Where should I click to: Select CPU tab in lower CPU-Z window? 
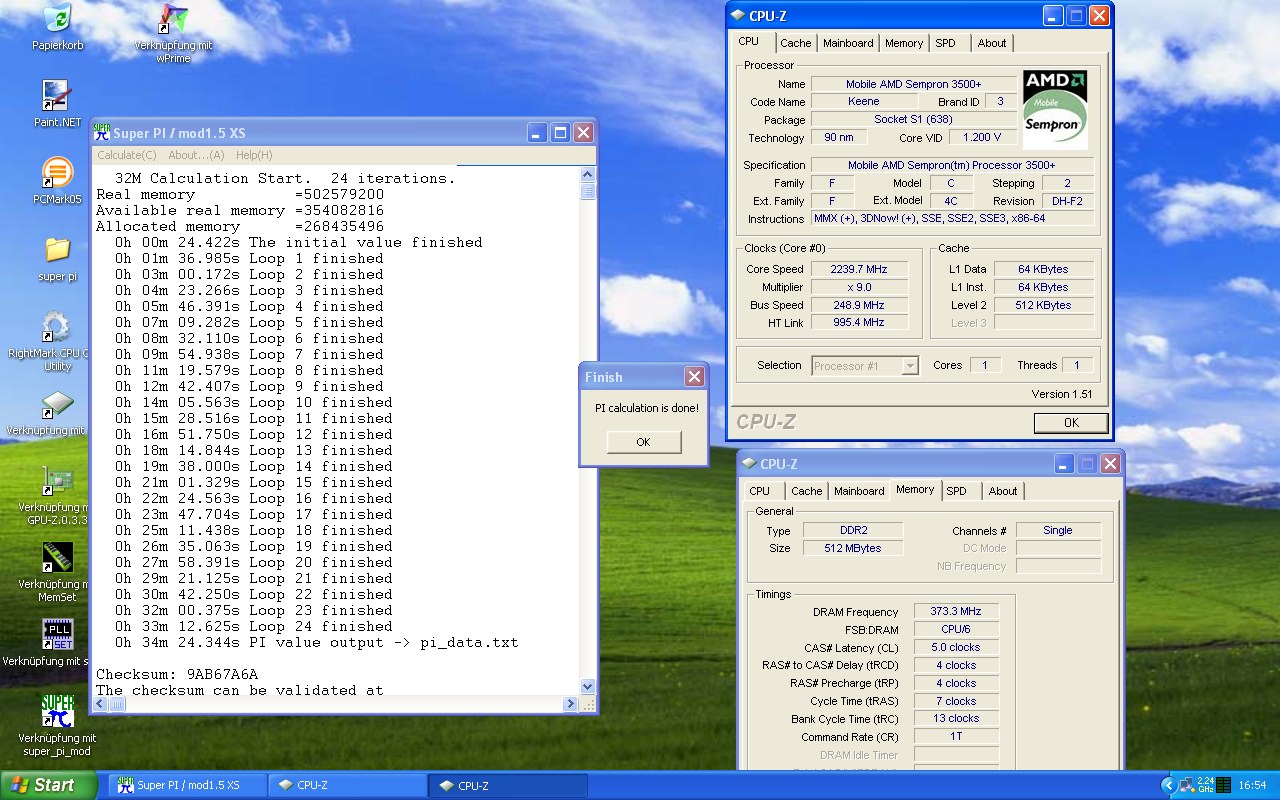point(760,491)
